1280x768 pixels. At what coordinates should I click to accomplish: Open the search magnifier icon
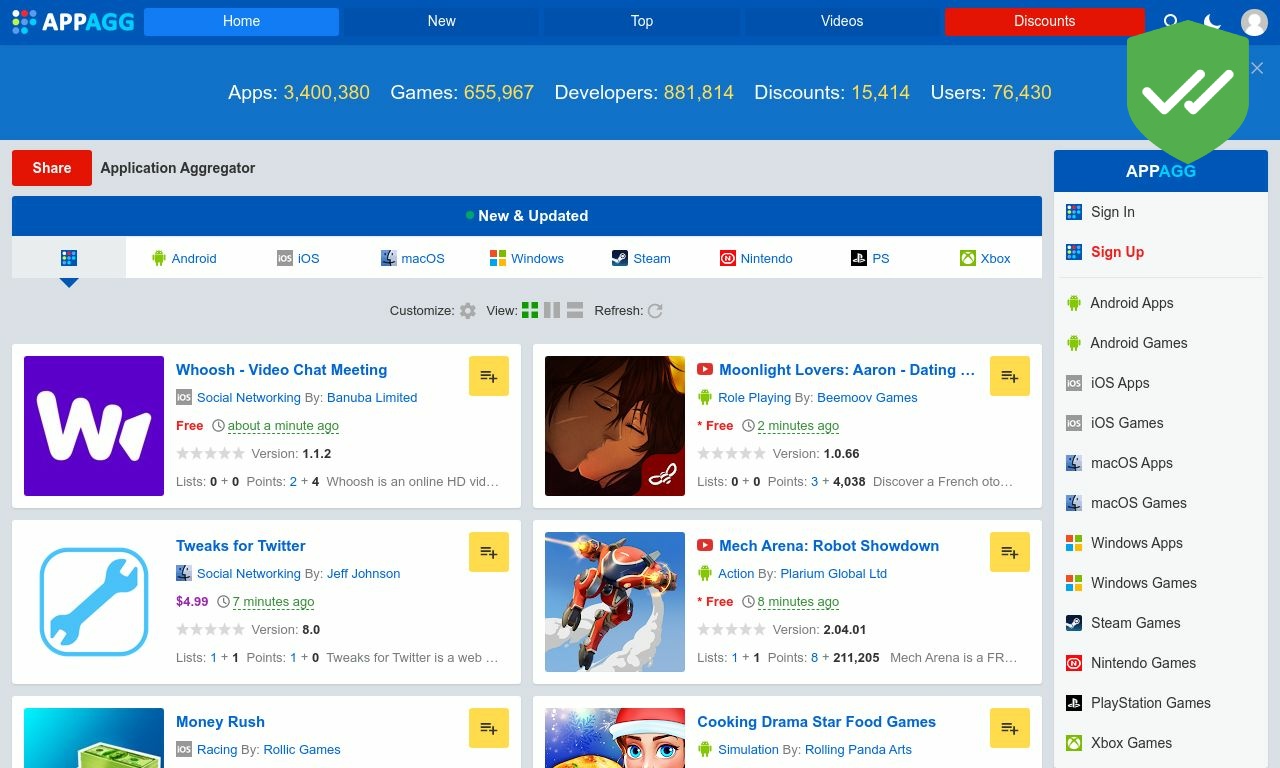(1172, 22)
